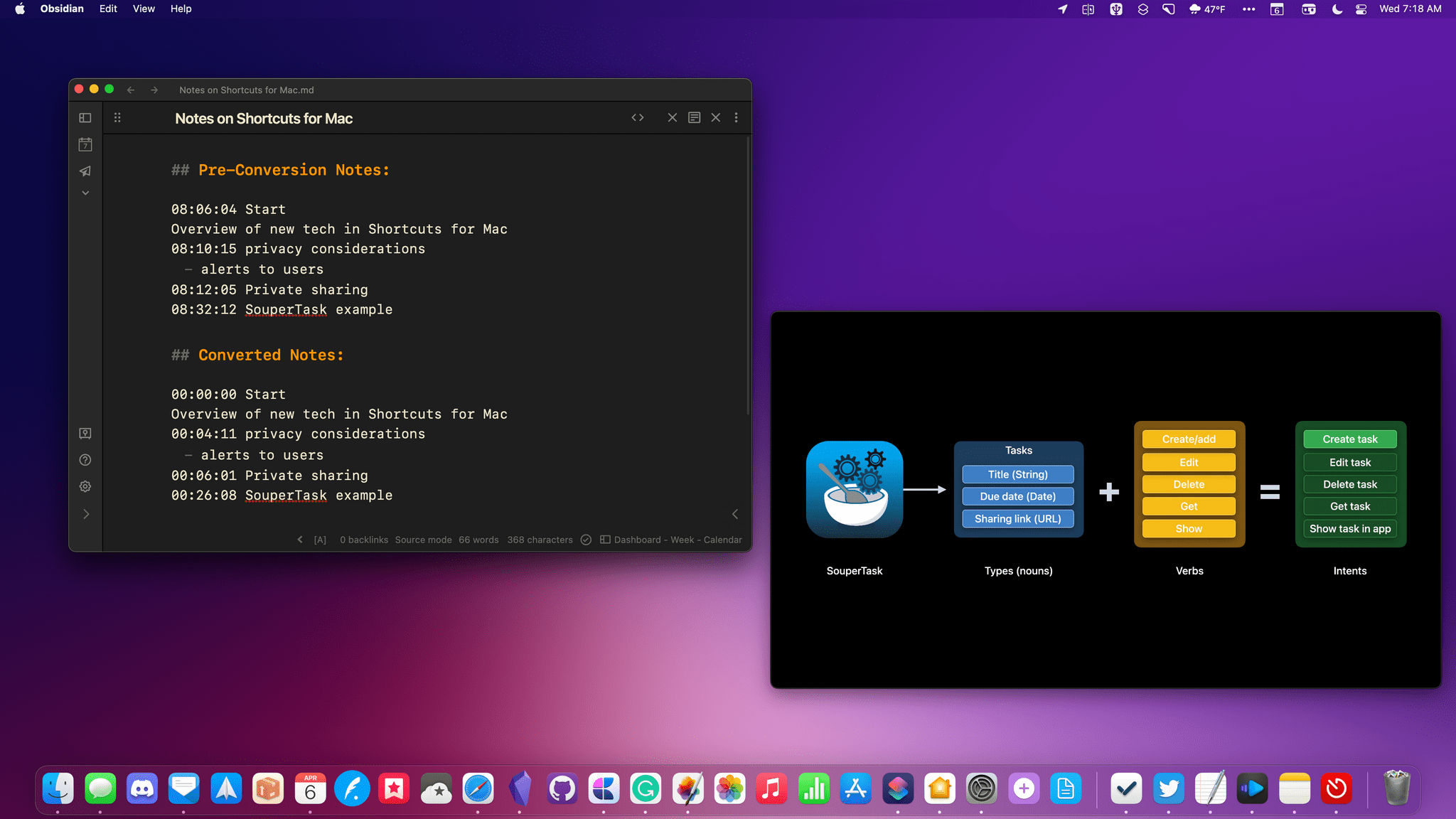
Task: Open the Calendar plugin icon in sidebar
Action: 85,143
